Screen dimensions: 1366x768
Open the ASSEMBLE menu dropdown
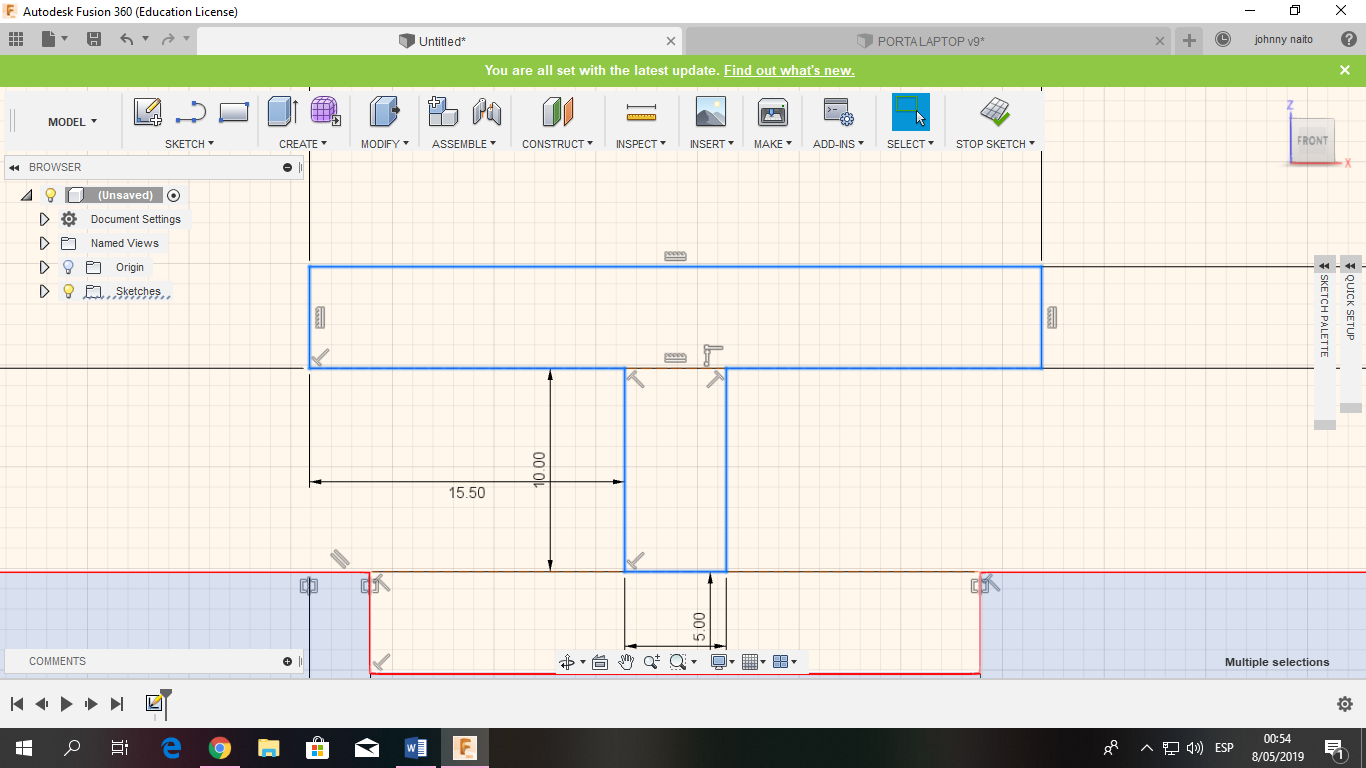465,144
